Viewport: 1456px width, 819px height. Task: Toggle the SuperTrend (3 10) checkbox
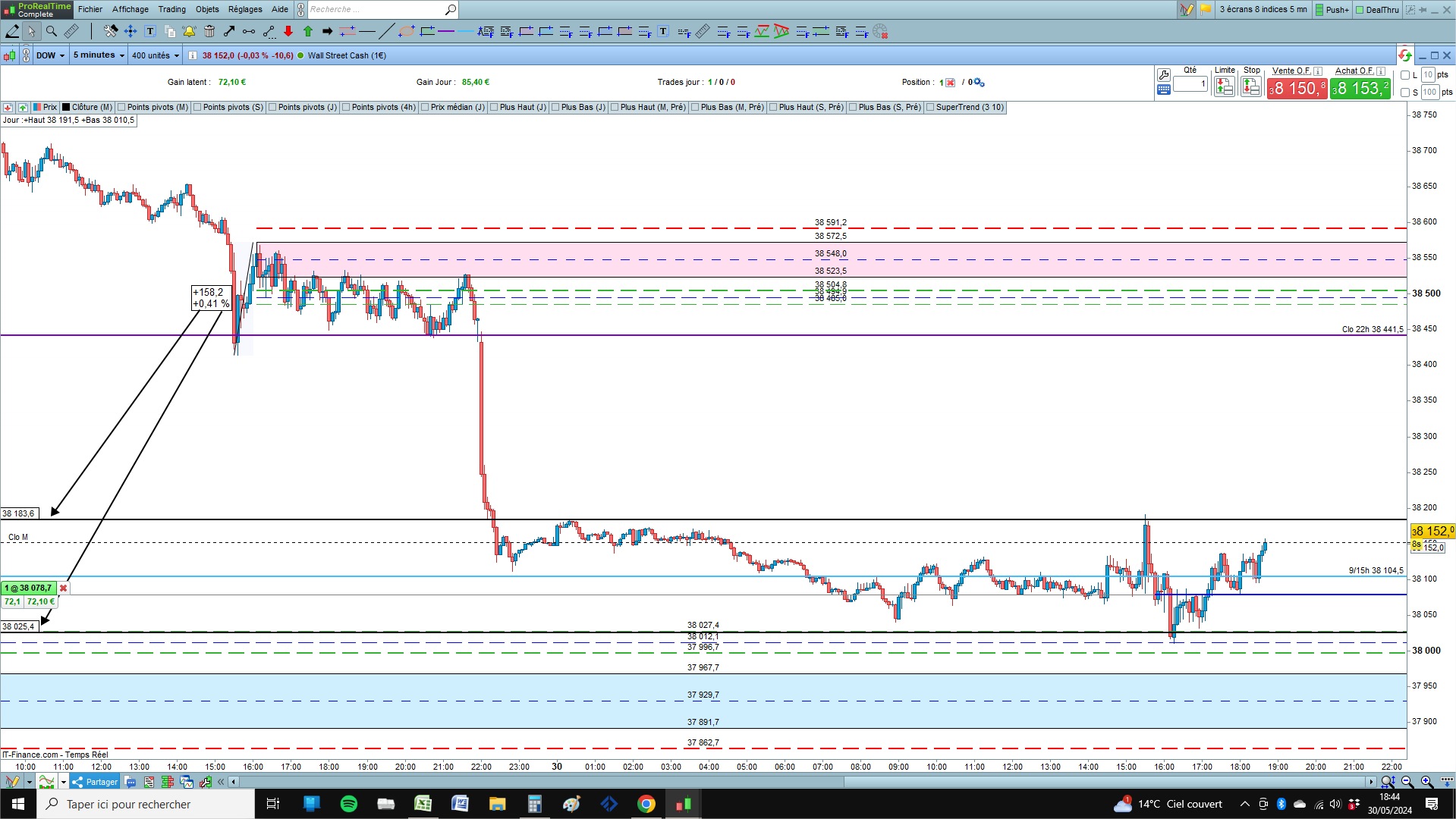(x=931, y=107)
